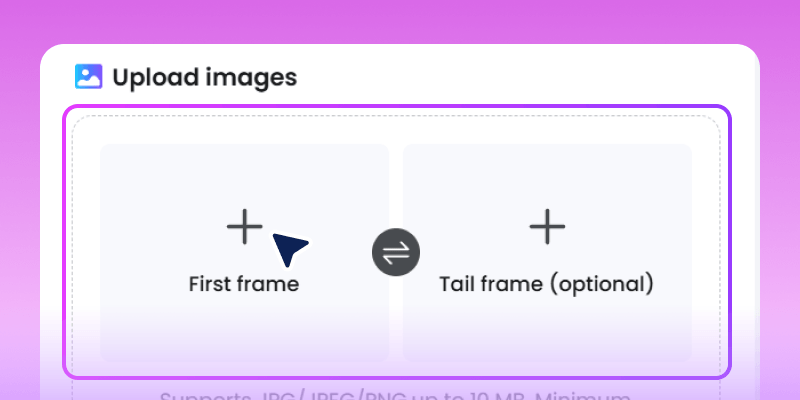The image size is (800, 400).
Task: Click the purple background above the white panel
Action: 400,20
